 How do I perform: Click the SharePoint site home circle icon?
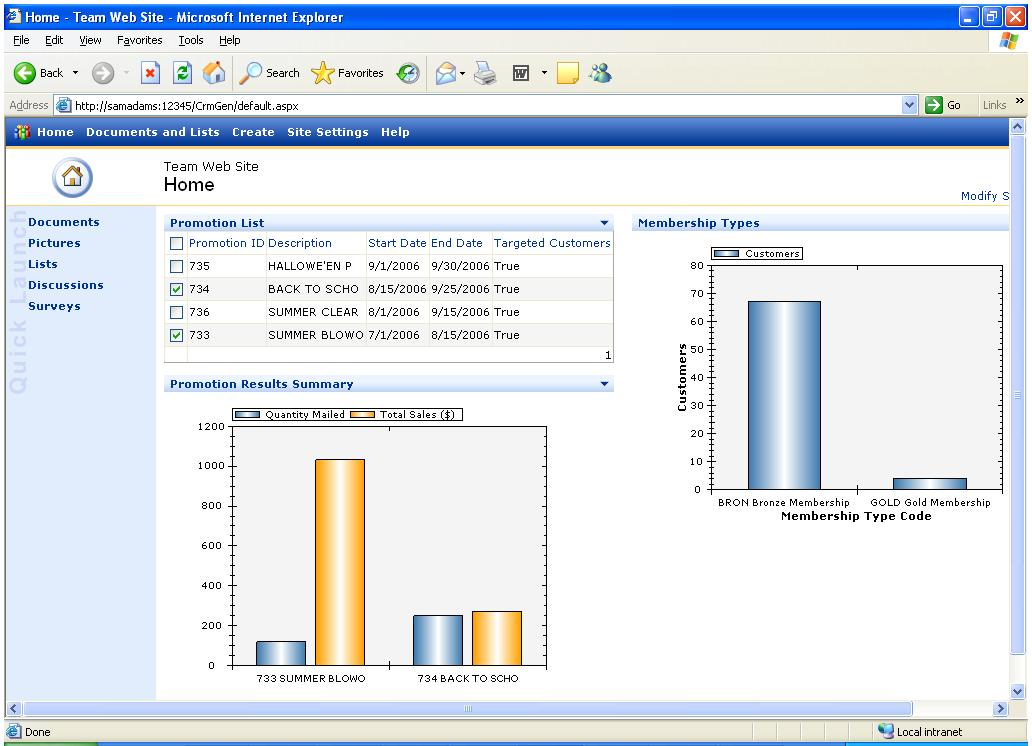[x=72, y=178]
